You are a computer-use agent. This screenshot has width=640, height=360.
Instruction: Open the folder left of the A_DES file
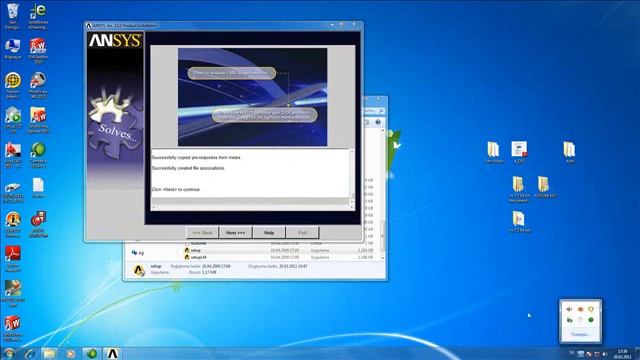pyautogui.click(x=494, y=152)
